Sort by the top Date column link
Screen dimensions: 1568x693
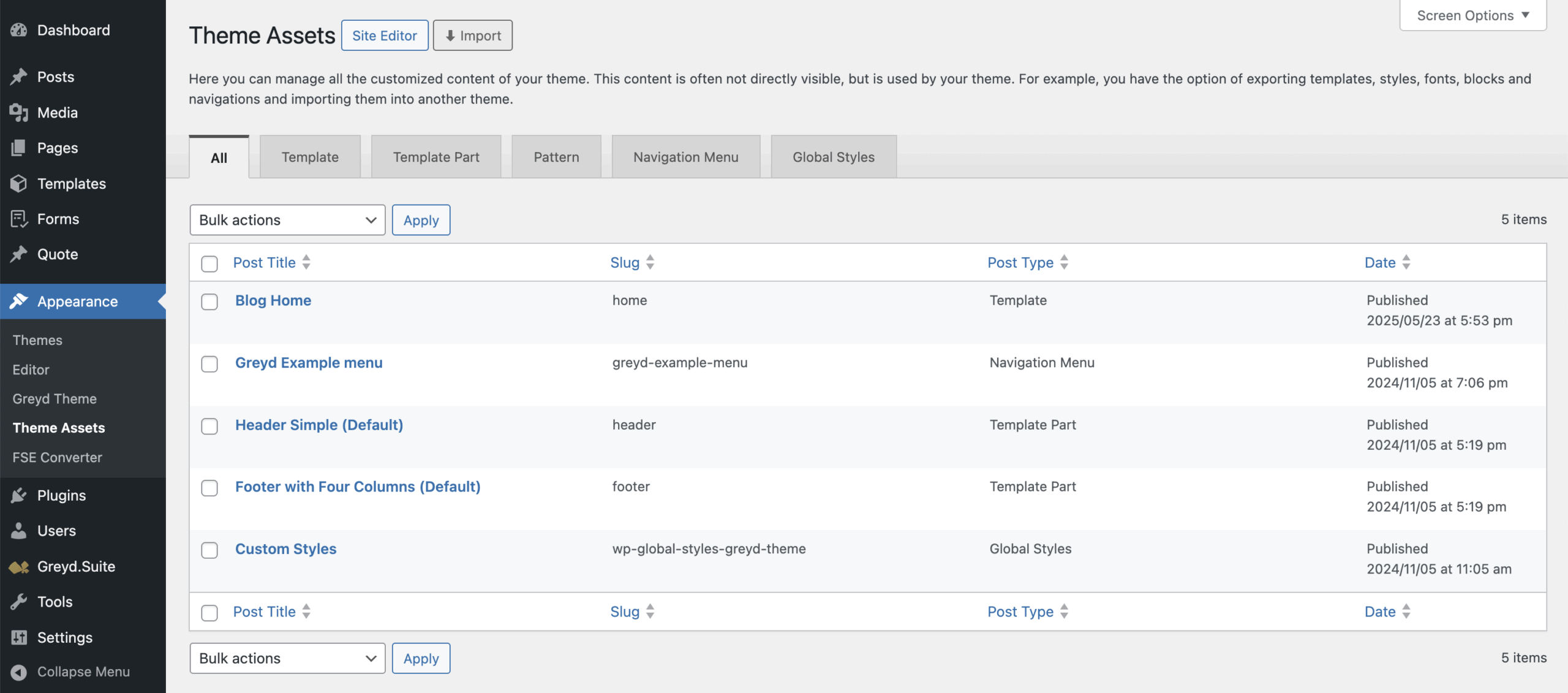pyautogui.click(x=1380, y=262)
